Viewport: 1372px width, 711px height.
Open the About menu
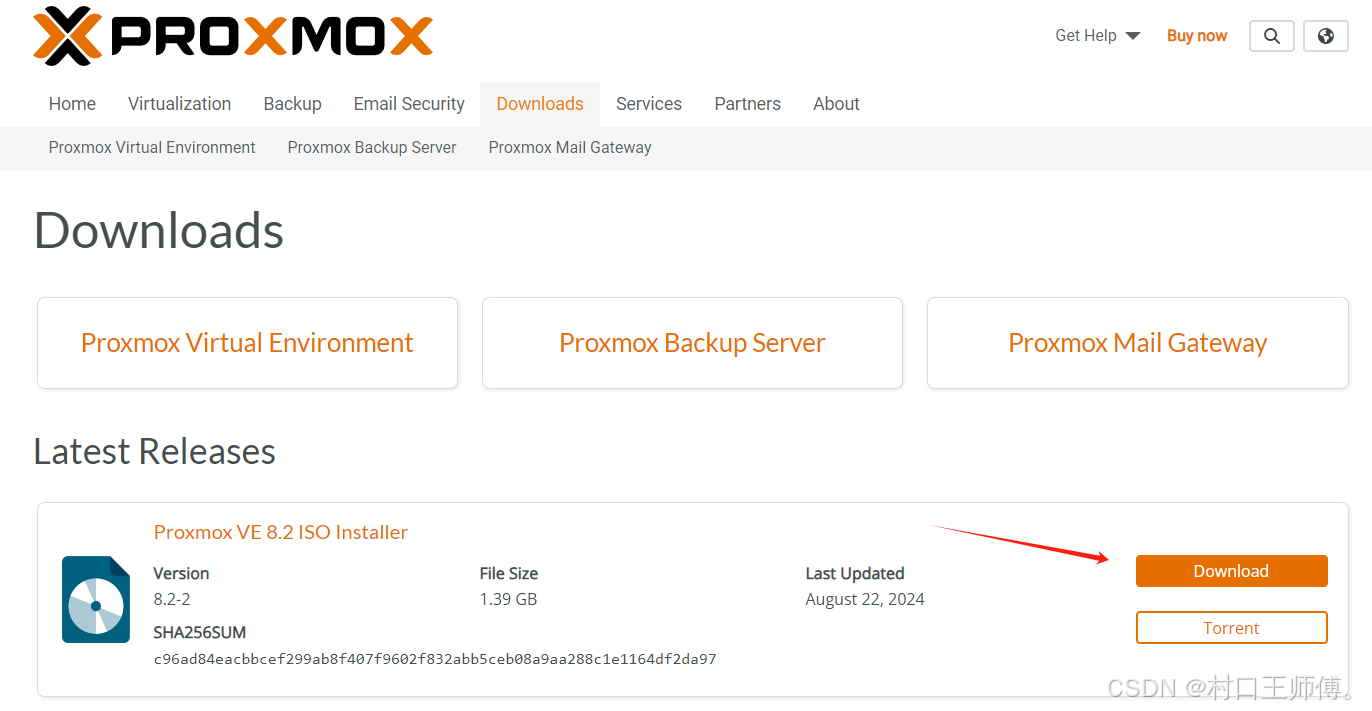pyautogui.click(x=836, y=104)
